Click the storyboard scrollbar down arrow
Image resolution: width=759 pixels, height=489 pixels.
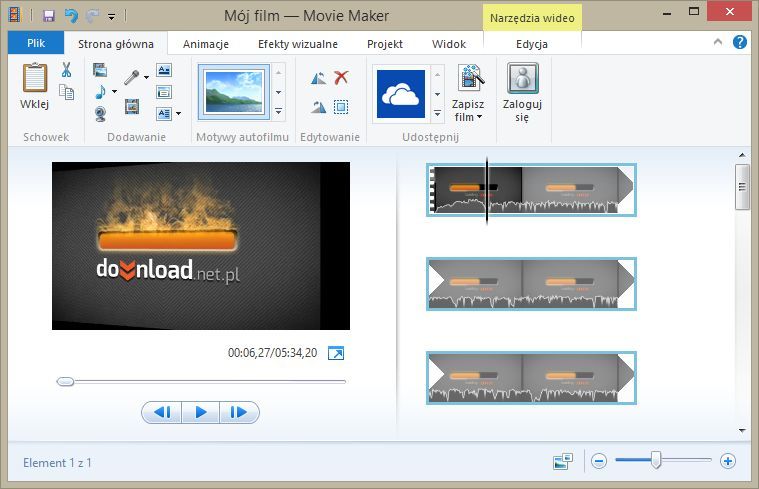(x=742, y=430)
